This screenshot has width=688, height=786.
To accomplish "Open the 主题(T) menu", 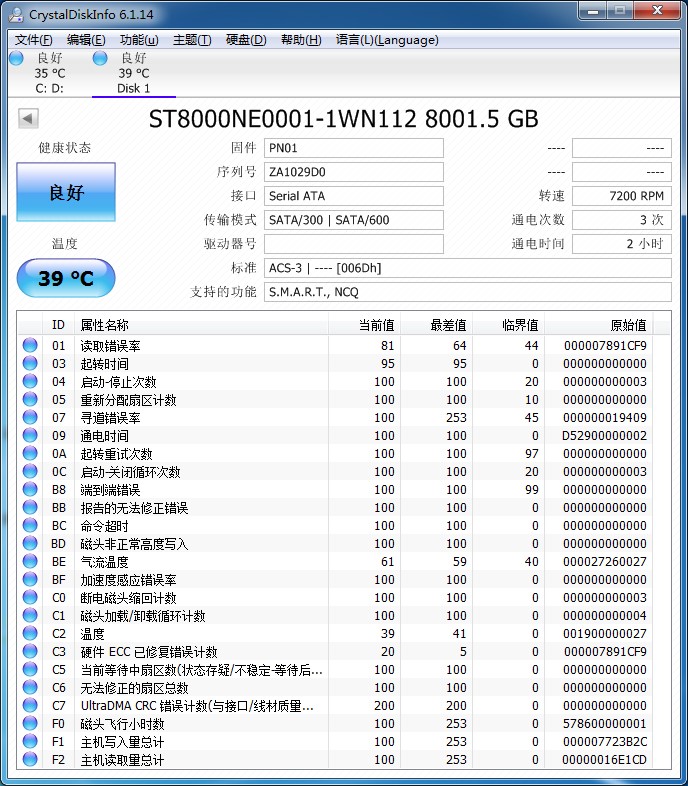I will point(192,40).
